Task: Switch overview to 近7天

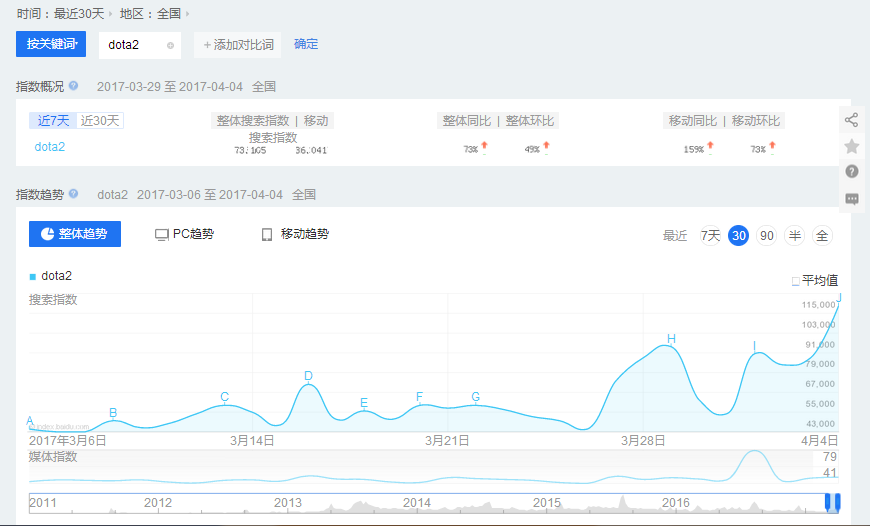Action: point(53,120)
